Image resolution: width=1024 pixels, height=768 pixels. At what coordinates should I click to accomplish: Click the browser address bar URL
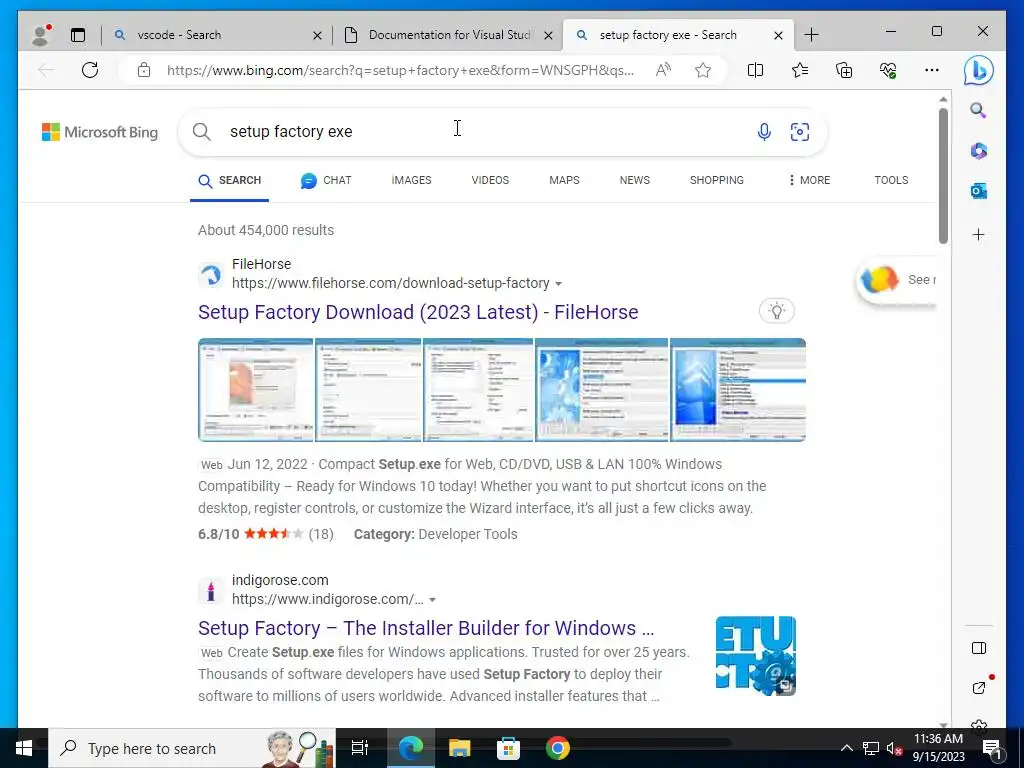point(400,70)
